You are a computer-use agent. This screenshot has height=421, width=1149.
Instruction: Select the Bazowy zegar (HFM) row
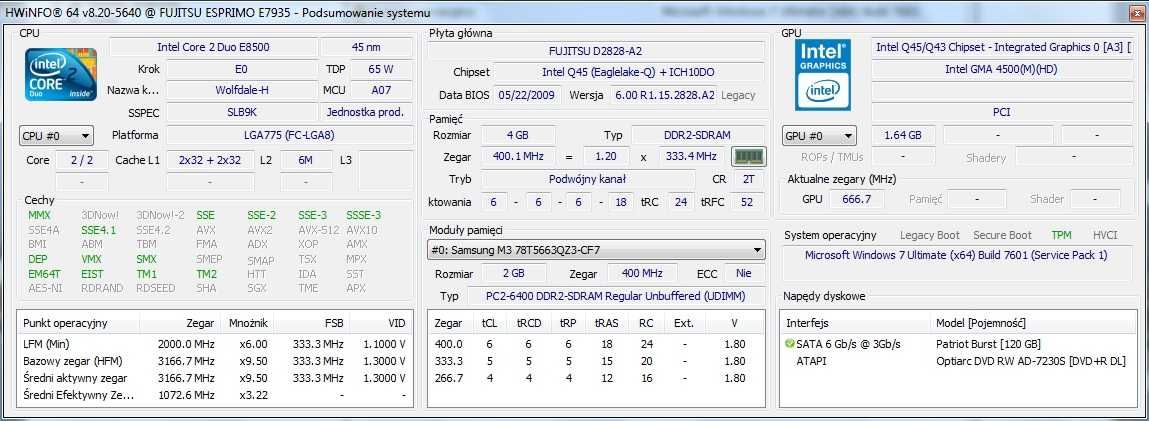coord(215,361)
